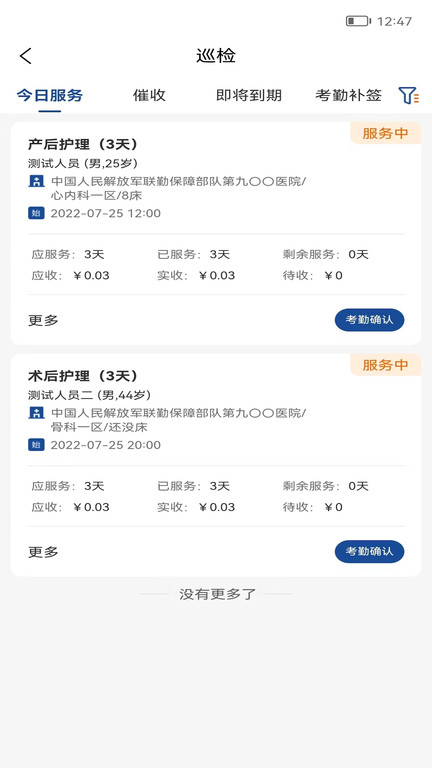Switch to the 催收 tab

click(x=149, y=95)
